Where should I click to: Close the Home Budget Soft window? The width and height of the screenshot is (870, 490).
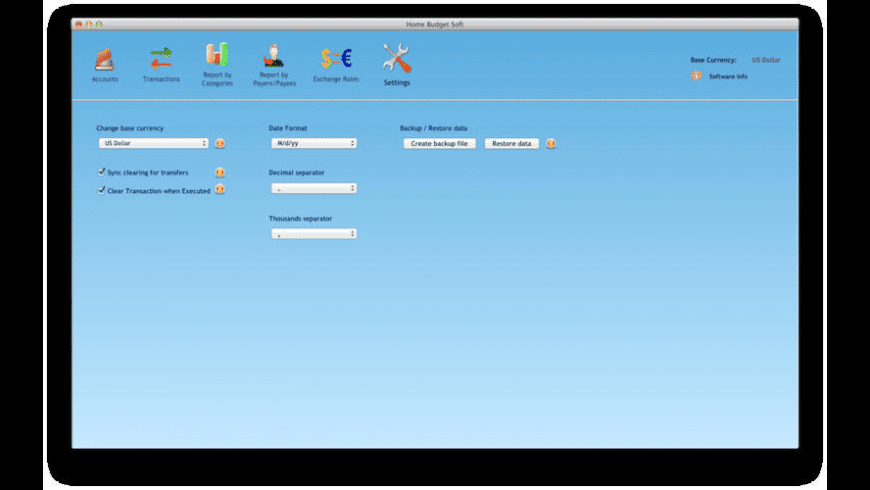[79, 24]
